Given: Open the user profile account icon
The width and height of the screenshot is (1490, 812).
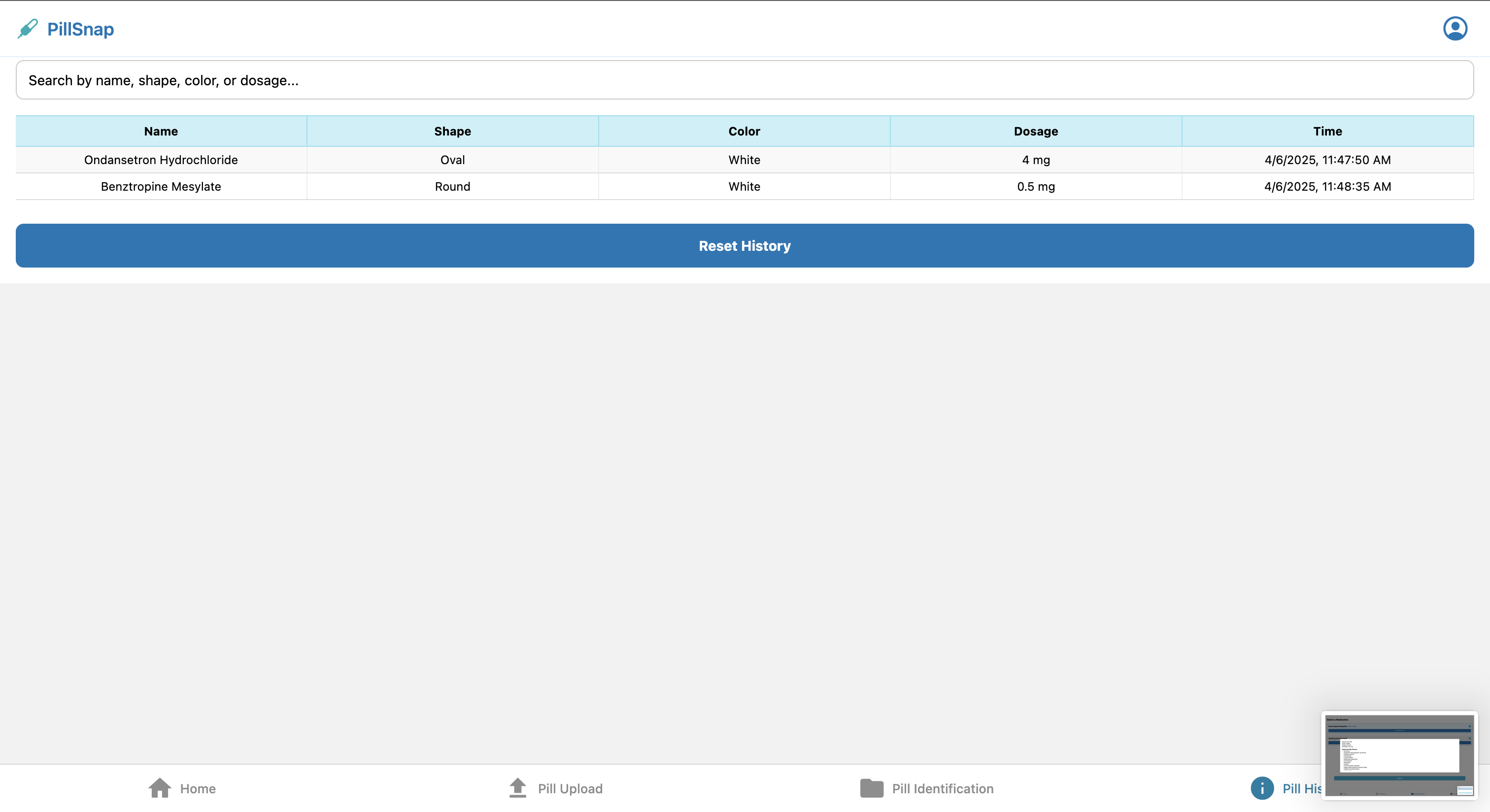Looking at the screenshot, I should [1455, 29].
